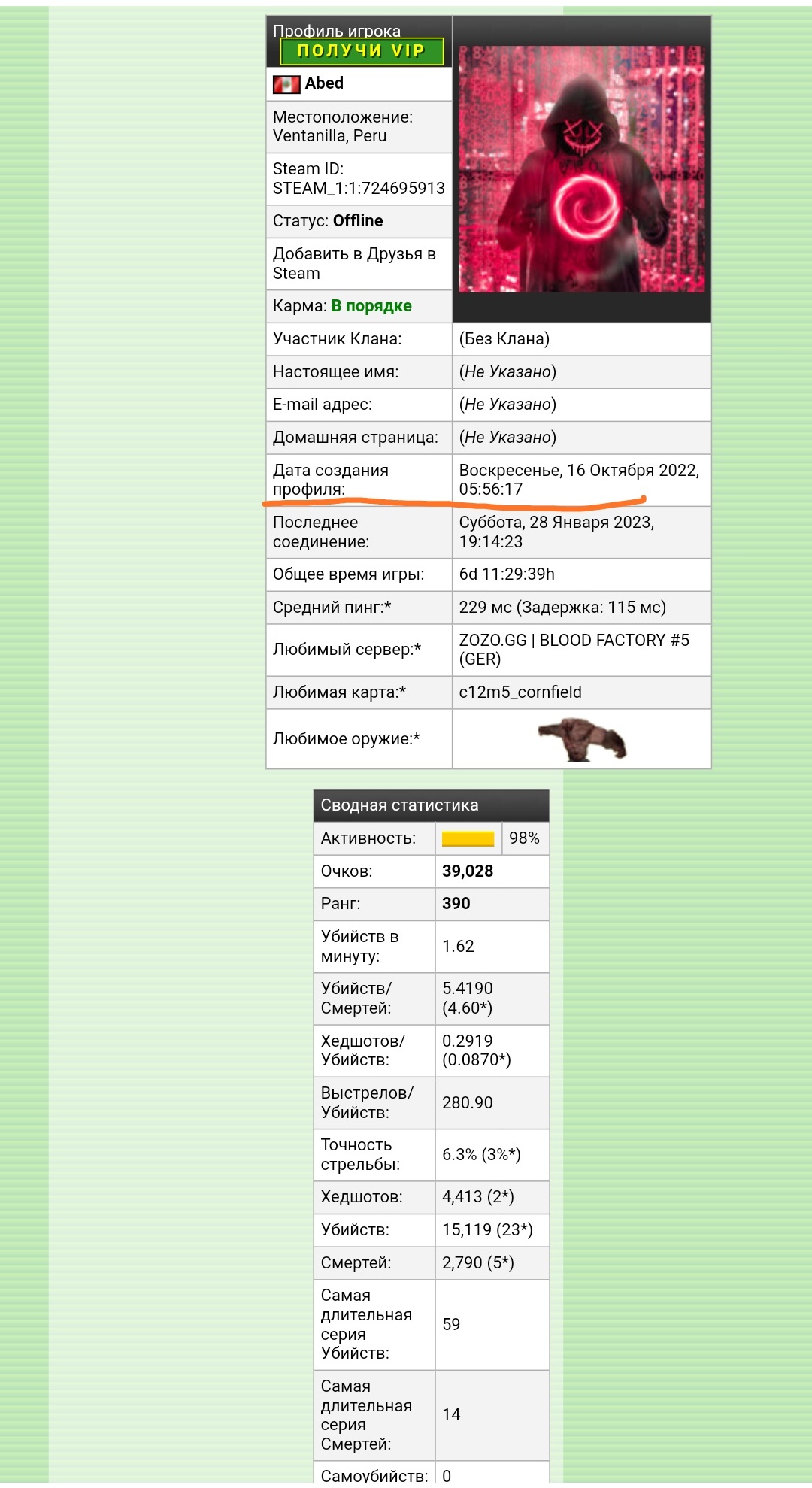
Task: Select the ZOZO.GG BLOOD FACTORY #5 server
Action: [x=574, y=650]
